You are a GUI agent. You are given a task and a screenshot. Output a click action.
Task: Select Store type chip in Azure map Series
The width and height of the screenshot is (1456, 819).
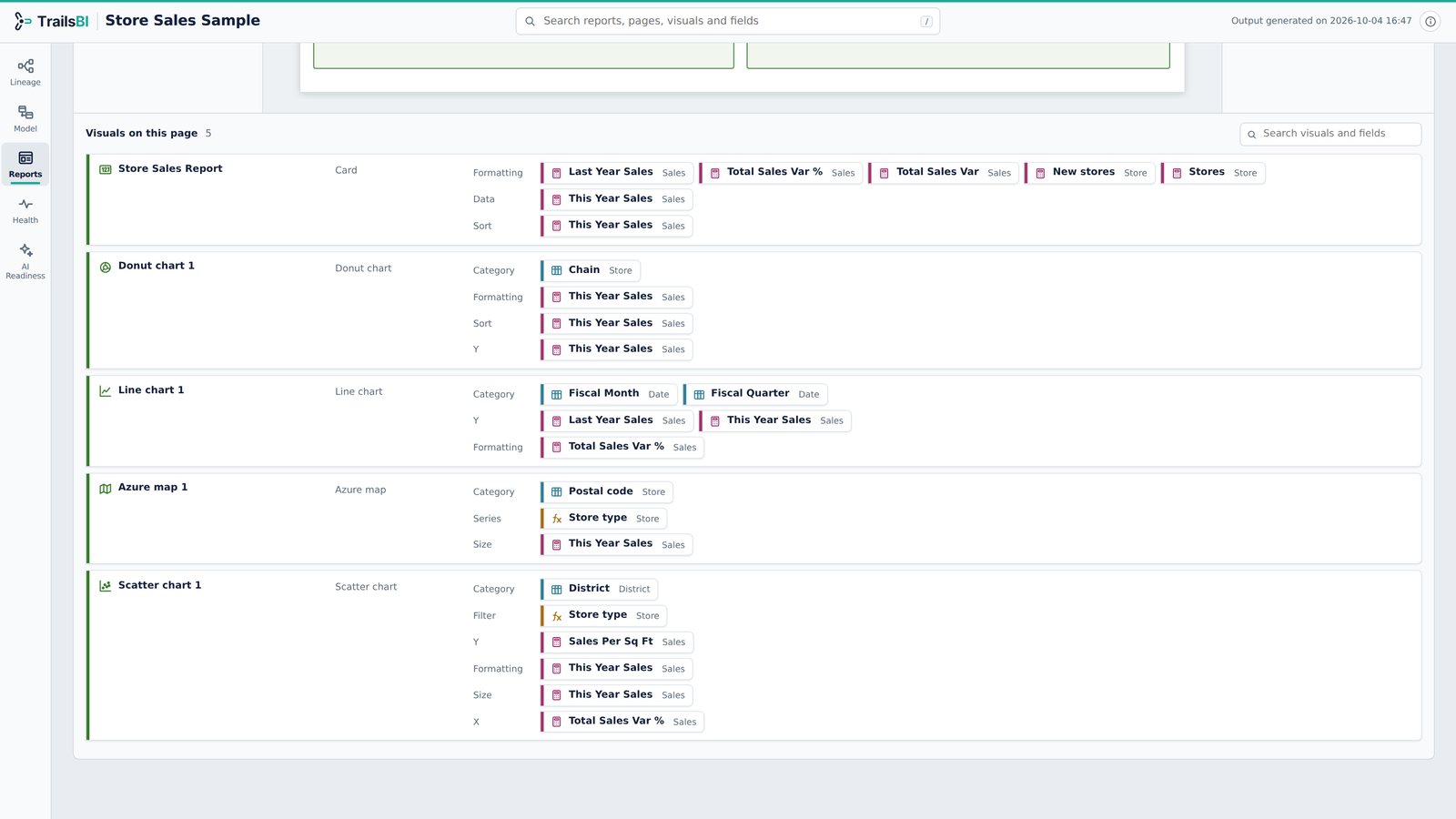coord(604,519)
